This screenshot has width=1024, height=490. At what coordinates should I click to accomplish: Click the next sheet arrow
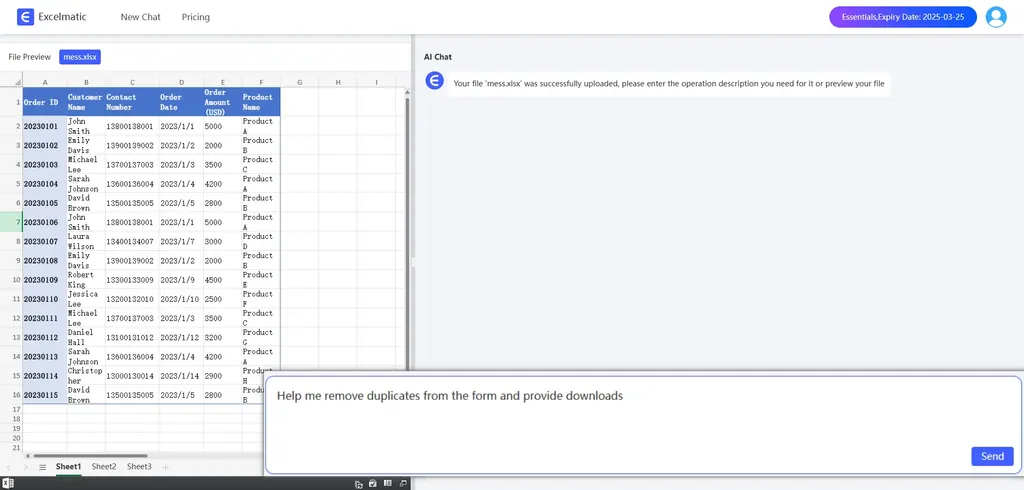(x=25, y=467)
